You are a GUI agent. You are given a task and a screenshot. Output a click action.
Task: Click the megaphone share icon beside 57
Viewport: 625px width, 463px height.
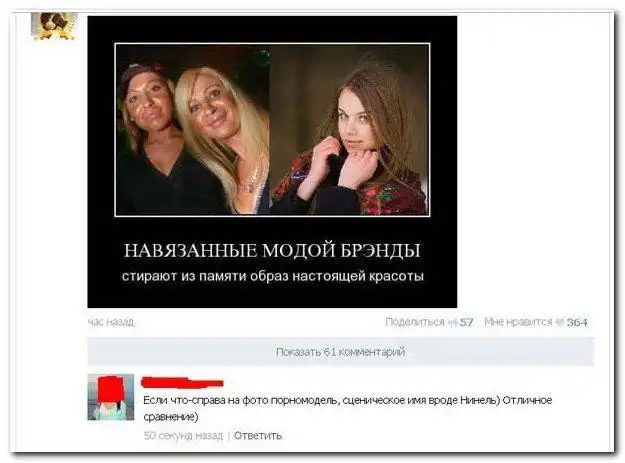(x=452, y=322)
